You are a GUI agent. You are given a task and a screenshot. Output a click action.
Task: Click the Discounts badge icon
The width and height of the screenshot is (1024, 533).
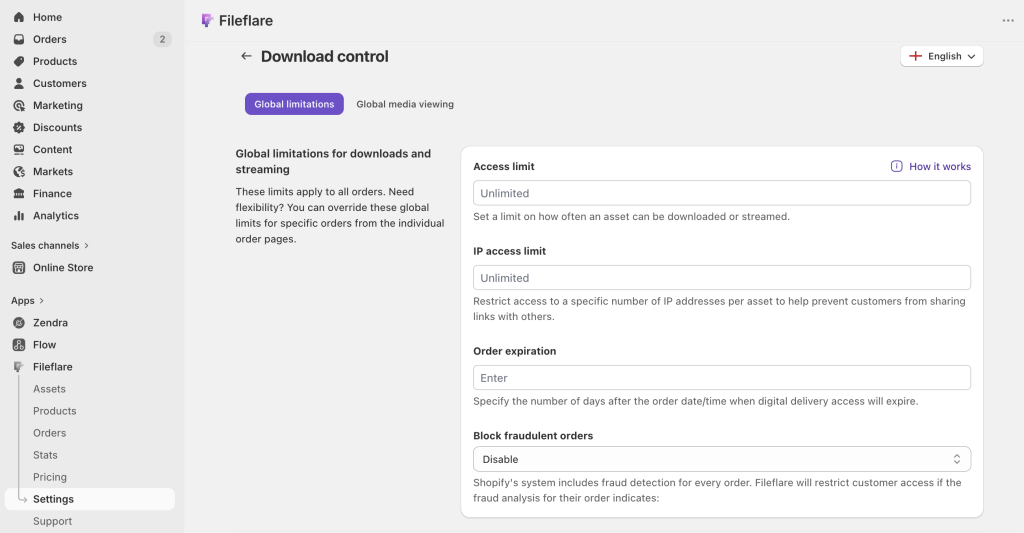click(x=19, y=127)
